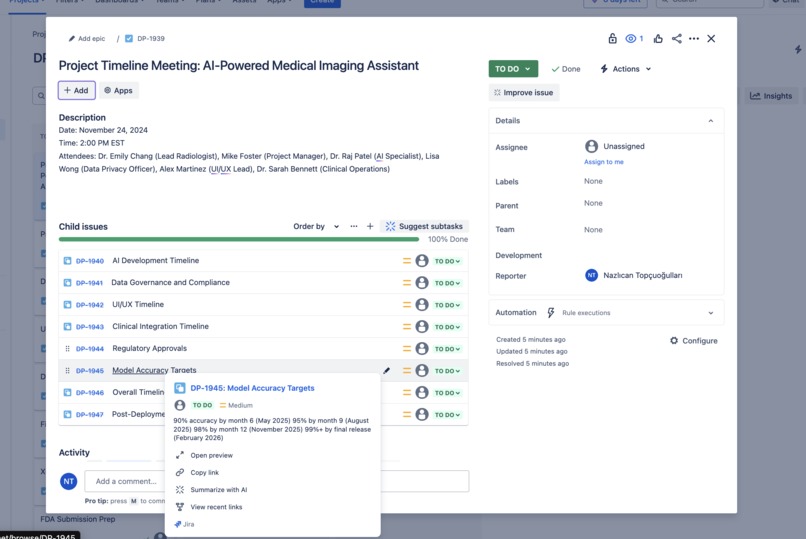Click Improve issue button

[523, 92]
